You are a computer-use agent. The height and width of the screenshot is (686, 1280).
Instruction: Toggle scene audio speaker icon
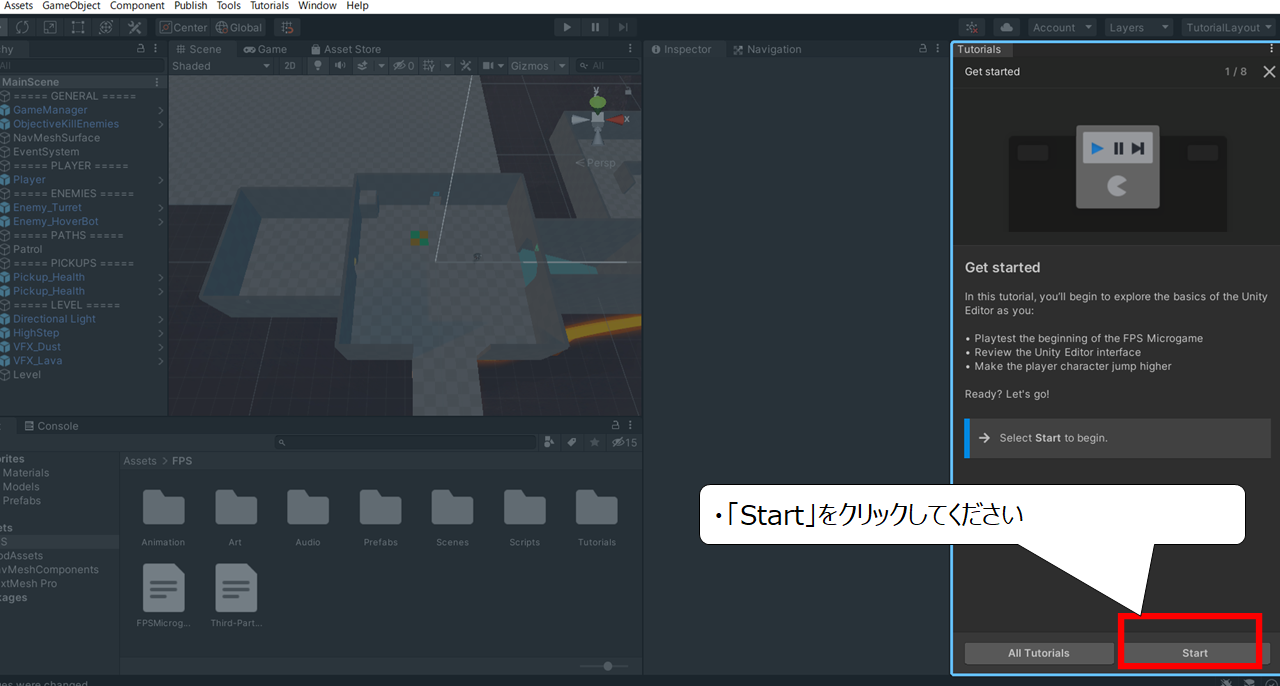point(340,66)
